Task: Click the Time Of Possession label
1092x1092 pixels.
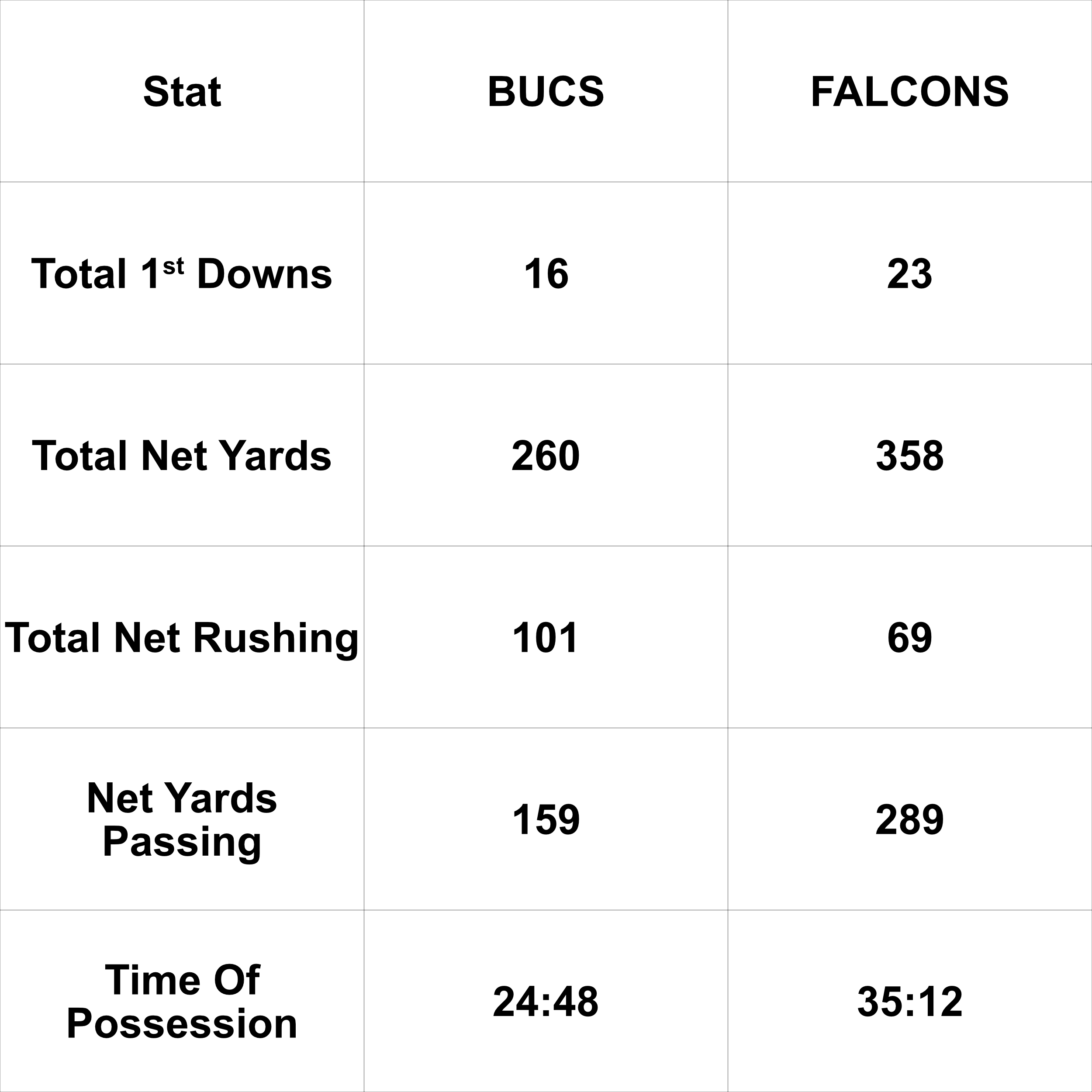Action: pyautogui.click(x=182, y=1002)
